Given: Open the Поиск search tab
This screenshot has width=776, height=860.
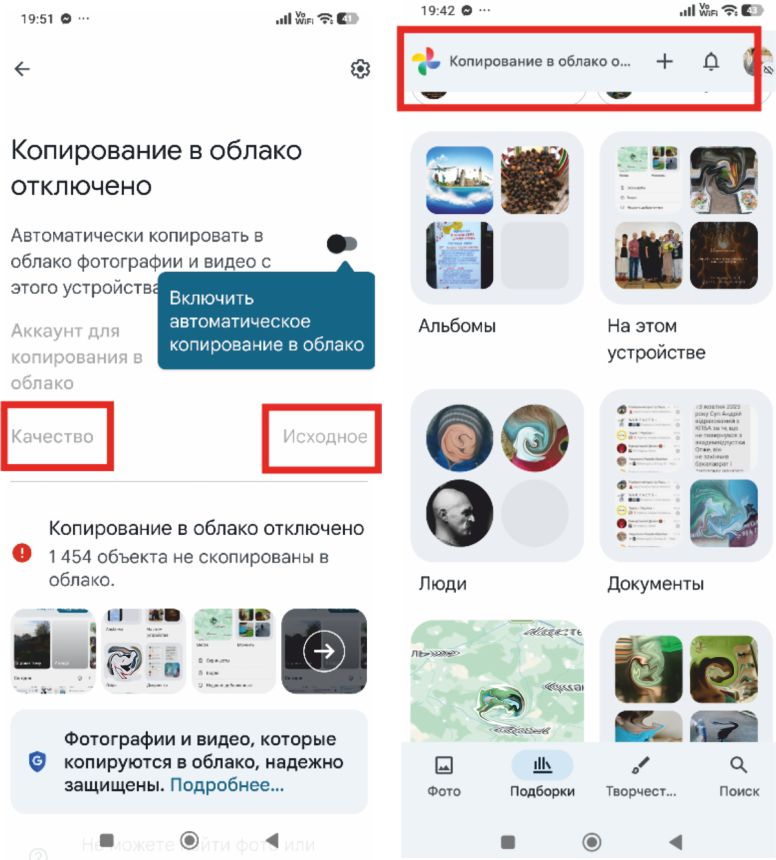Looking at the screenshot, I should tap(739, 776).
